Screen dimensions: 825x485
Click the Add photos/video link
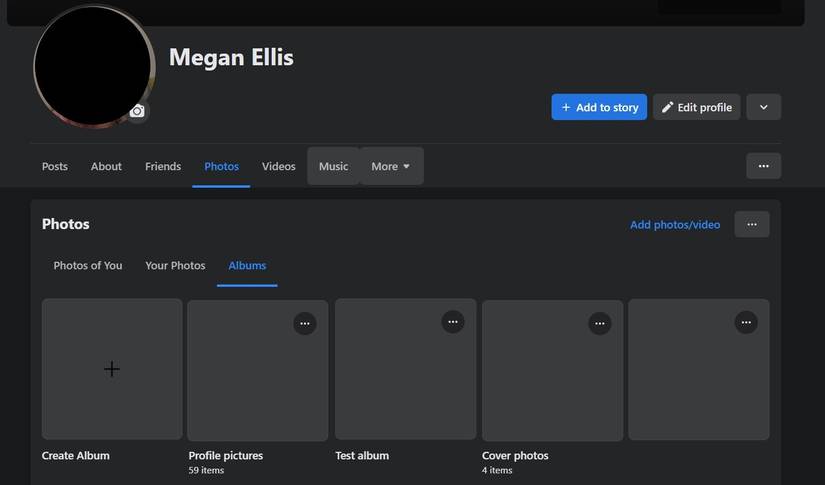(x=675, y=225)
